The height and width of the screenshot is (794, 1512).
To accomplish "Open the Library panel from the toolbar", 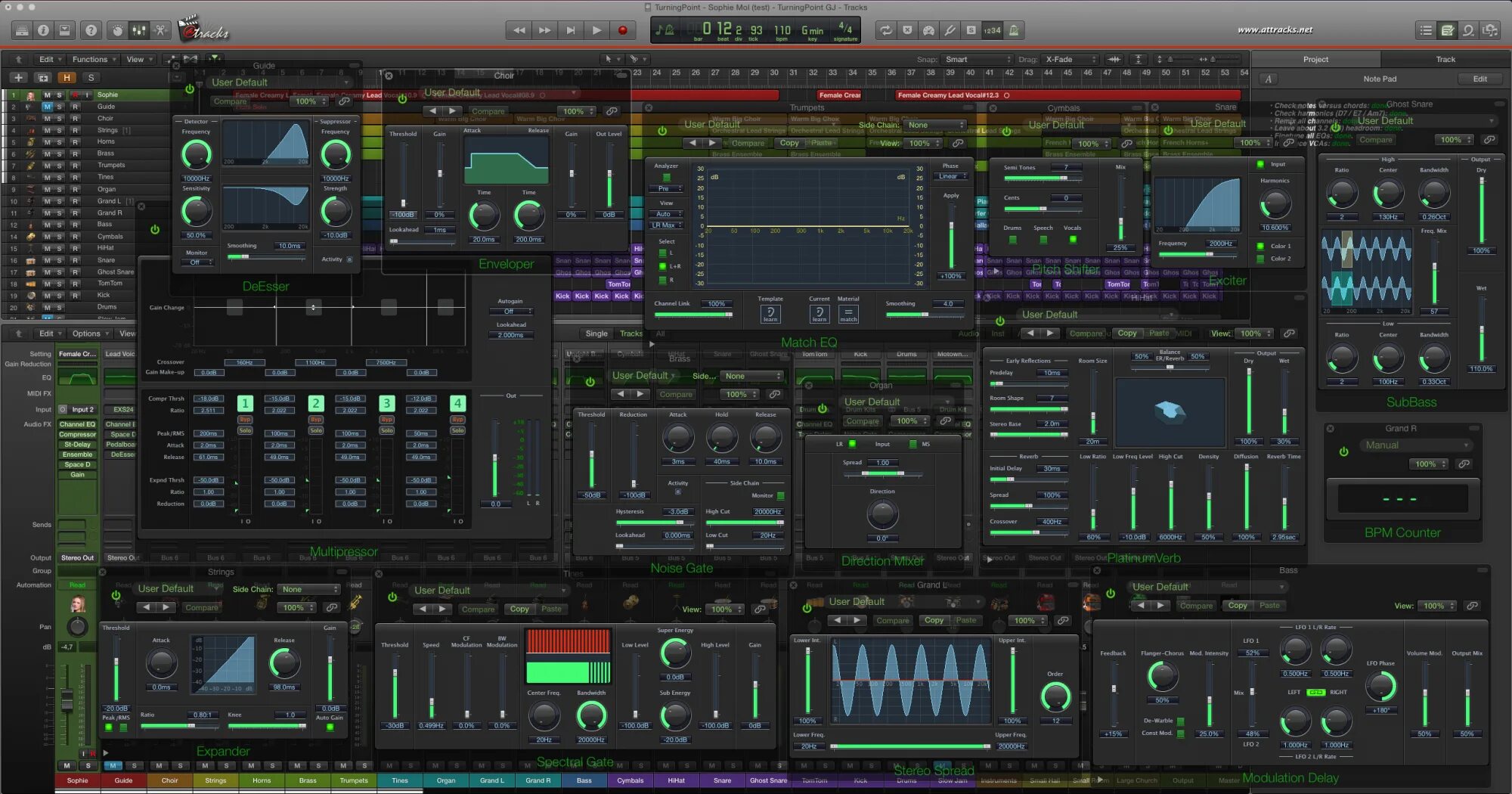I will pyautogui.click(x=22, y=30).
